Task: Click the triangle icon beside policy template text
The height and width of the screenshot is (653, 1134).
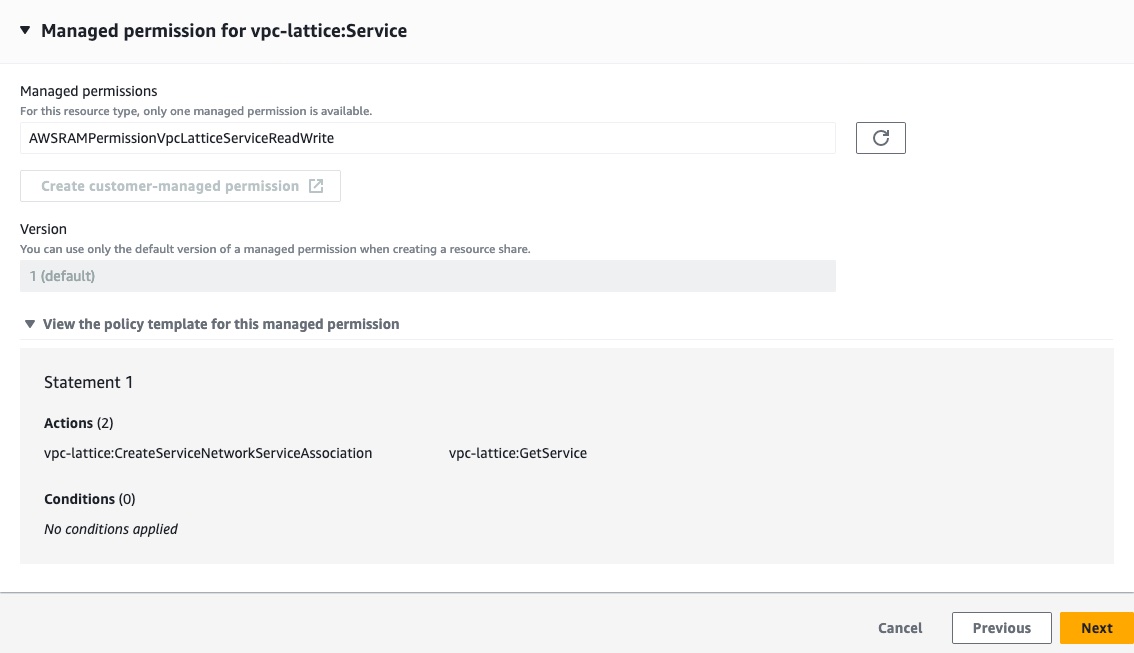Action: pyautogui.click(x=28, y=323)
